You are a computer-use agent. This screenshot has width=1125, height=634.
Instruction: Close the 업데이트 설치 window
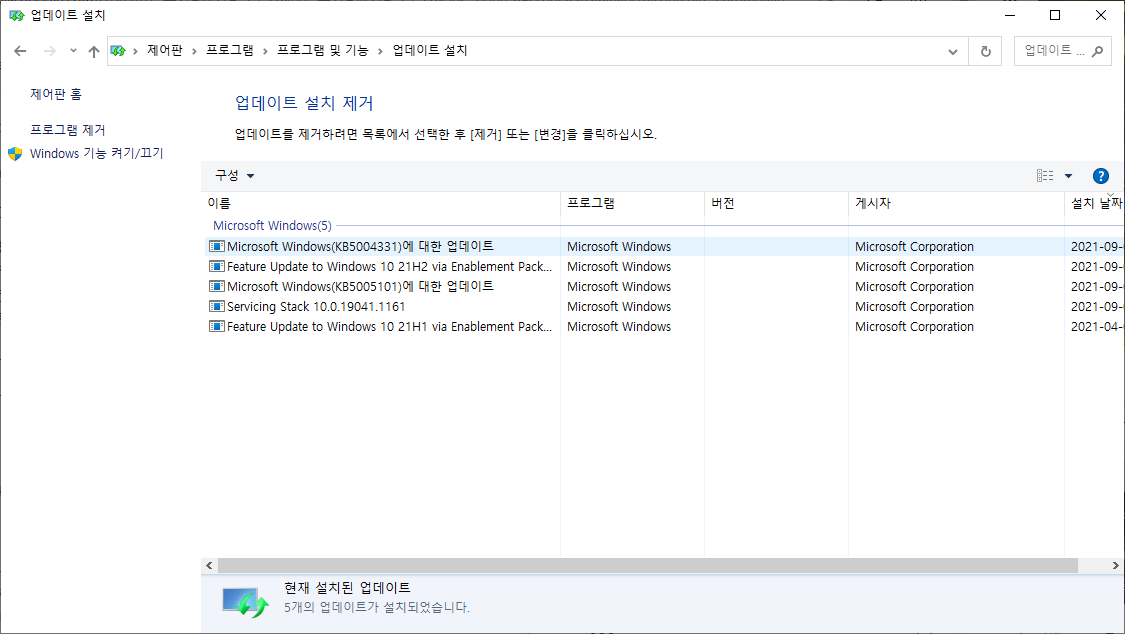click(x=1101, y=15)
